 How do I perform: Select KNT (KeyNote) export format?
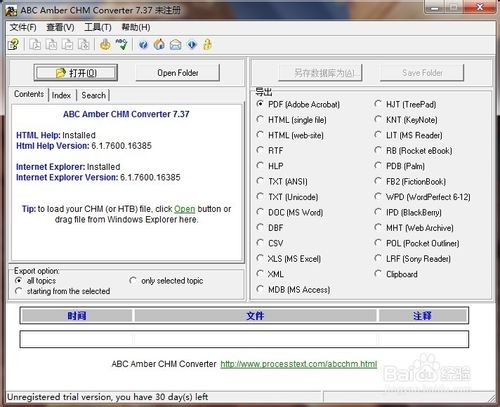[x=406, y=120]
